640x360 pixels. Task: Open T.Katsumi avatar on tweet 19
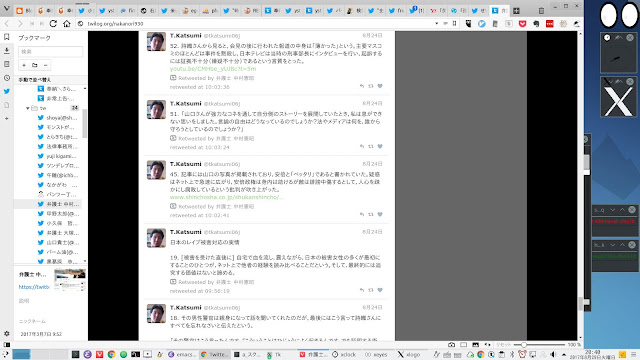point(156,238)
